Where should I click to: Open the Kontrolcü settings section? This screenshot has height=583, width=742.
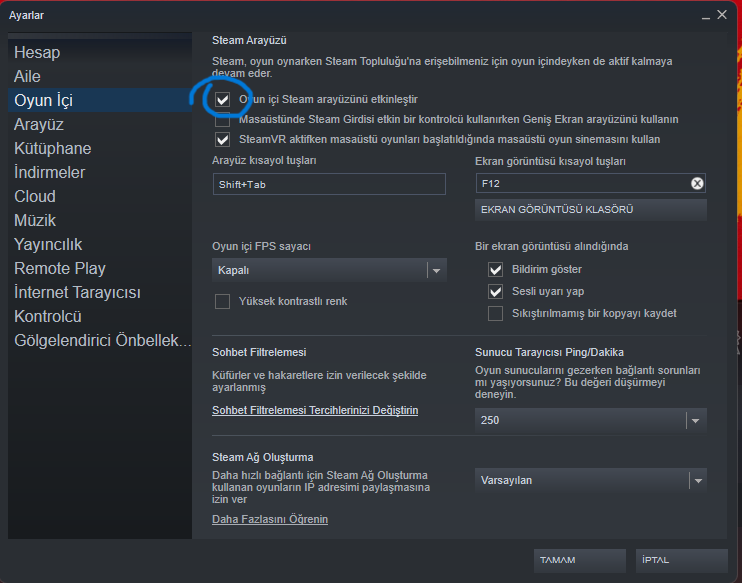(100, 317)
